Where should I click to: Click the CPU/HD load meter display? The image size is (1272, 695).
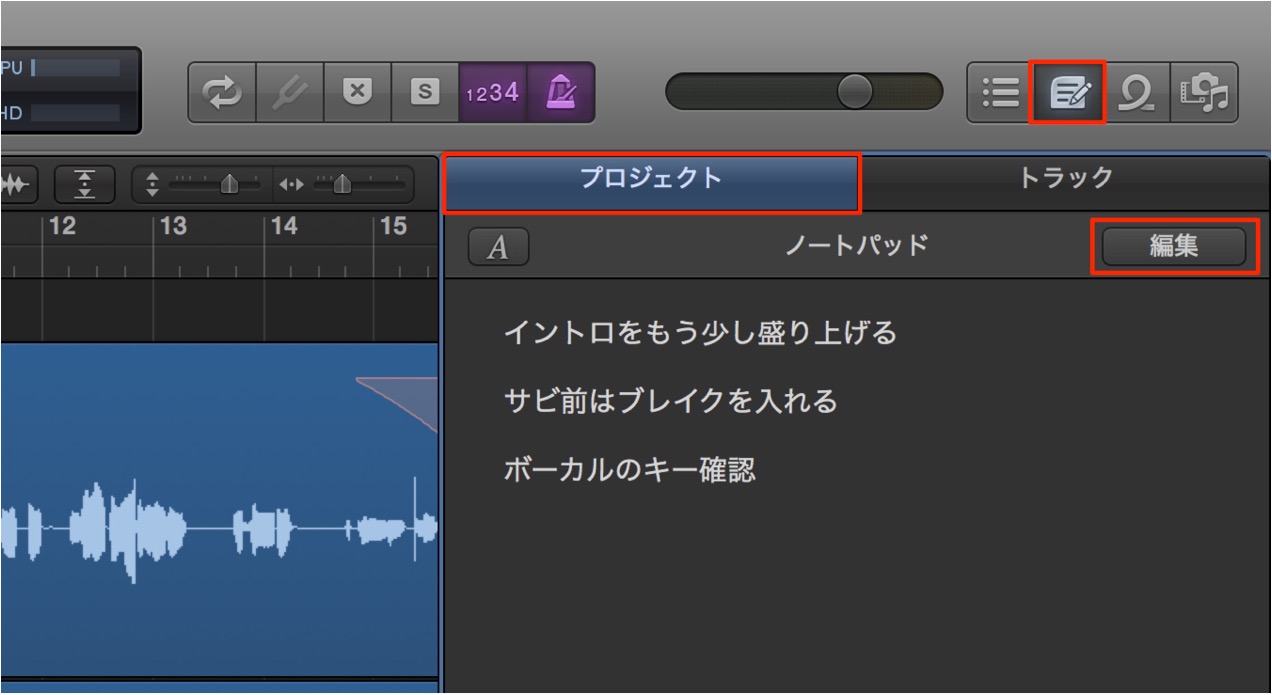click(69, 90)
